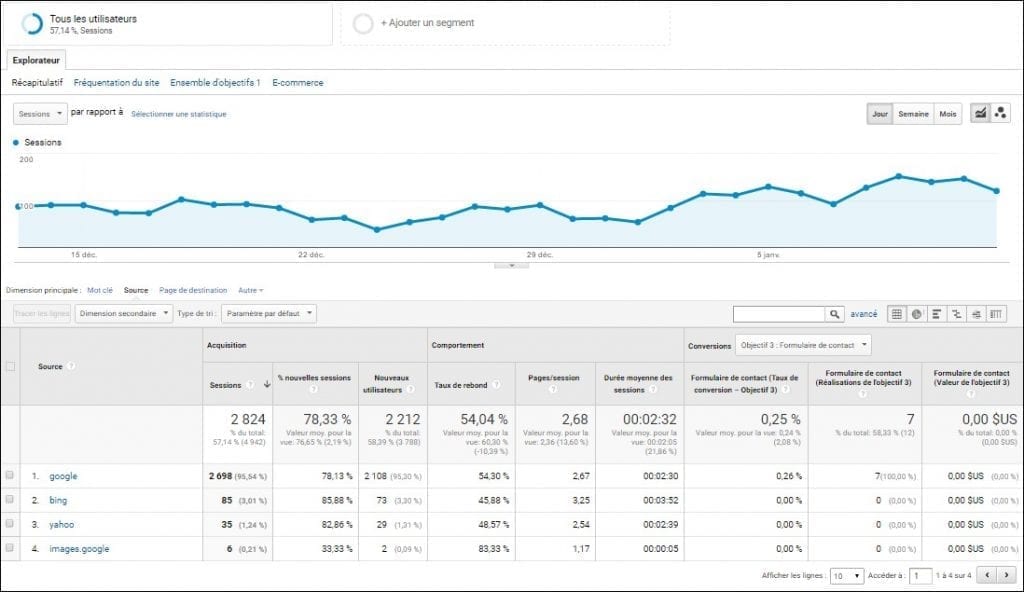Switch to the pie chart percentage view
1024x592 pixels.
(x=917, y=314)
